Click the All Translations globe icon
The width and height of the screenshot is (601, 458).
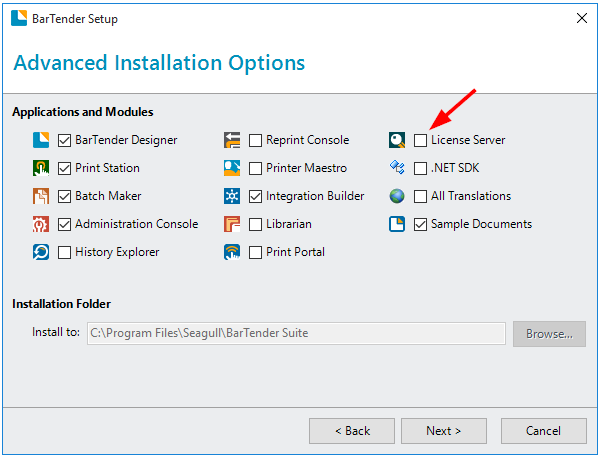397,196
